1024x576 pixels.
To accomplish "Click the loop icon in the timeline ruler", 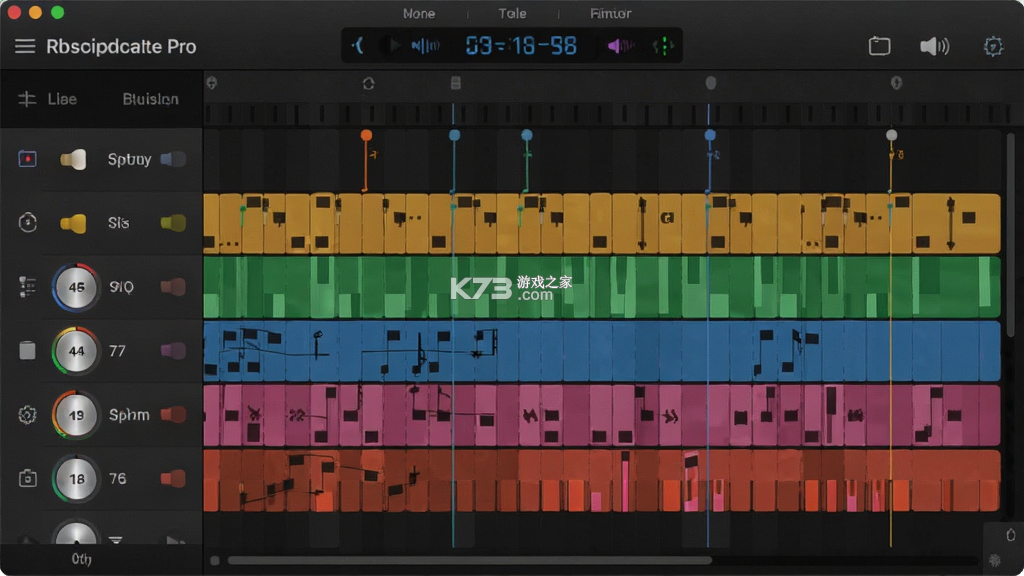I will click(x=368, y=84).
